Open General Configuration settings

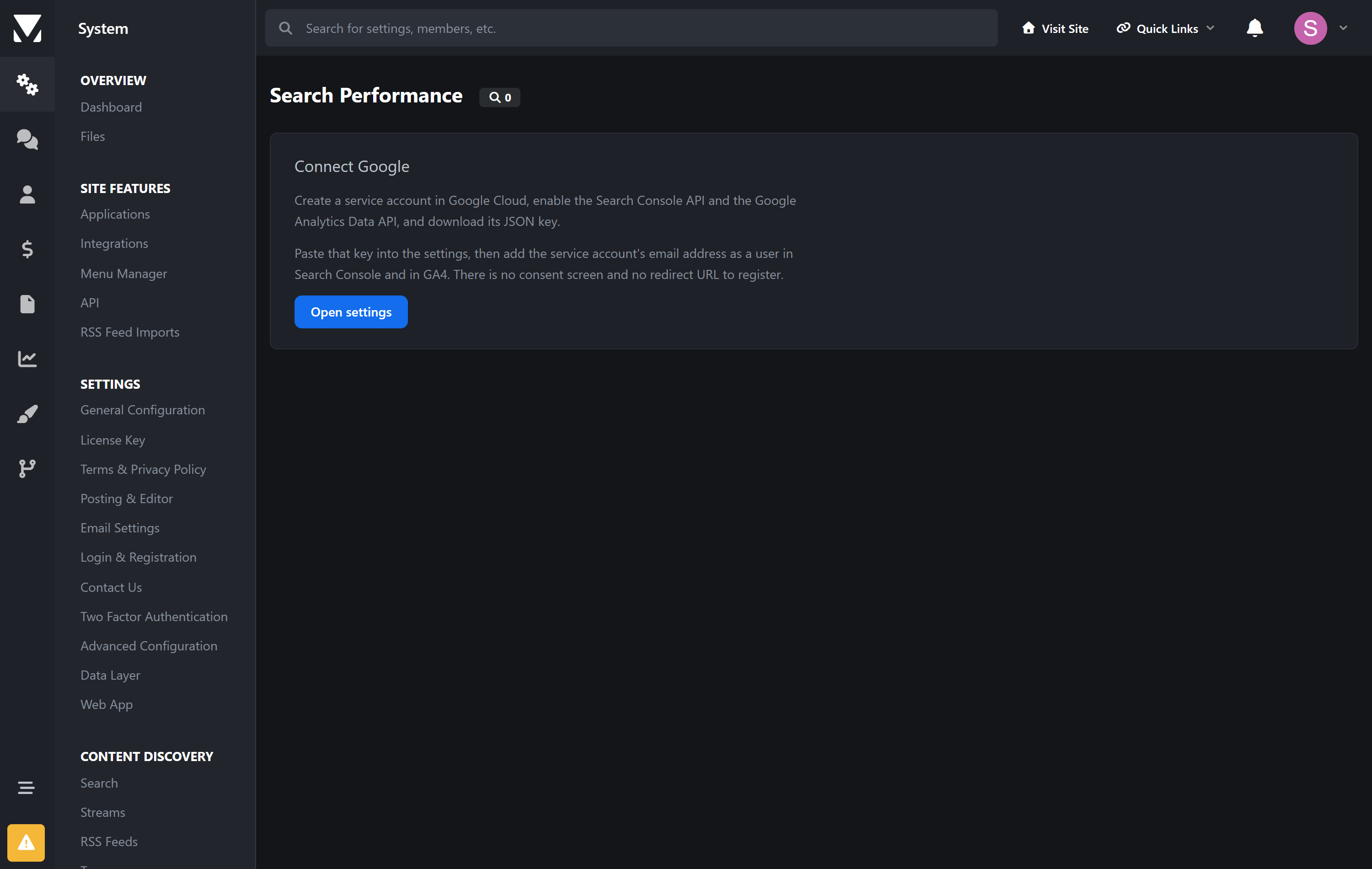[143, 410]
